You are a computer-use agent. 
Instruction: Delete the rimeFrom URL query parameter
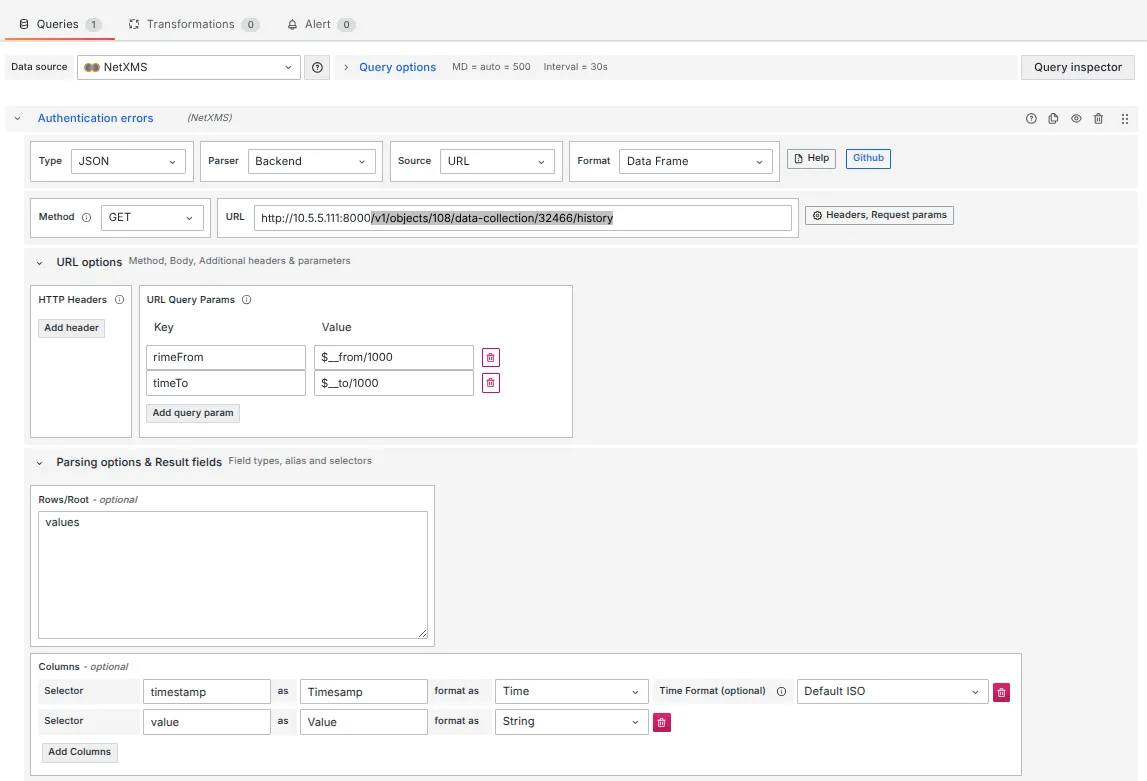pos(490,357)
